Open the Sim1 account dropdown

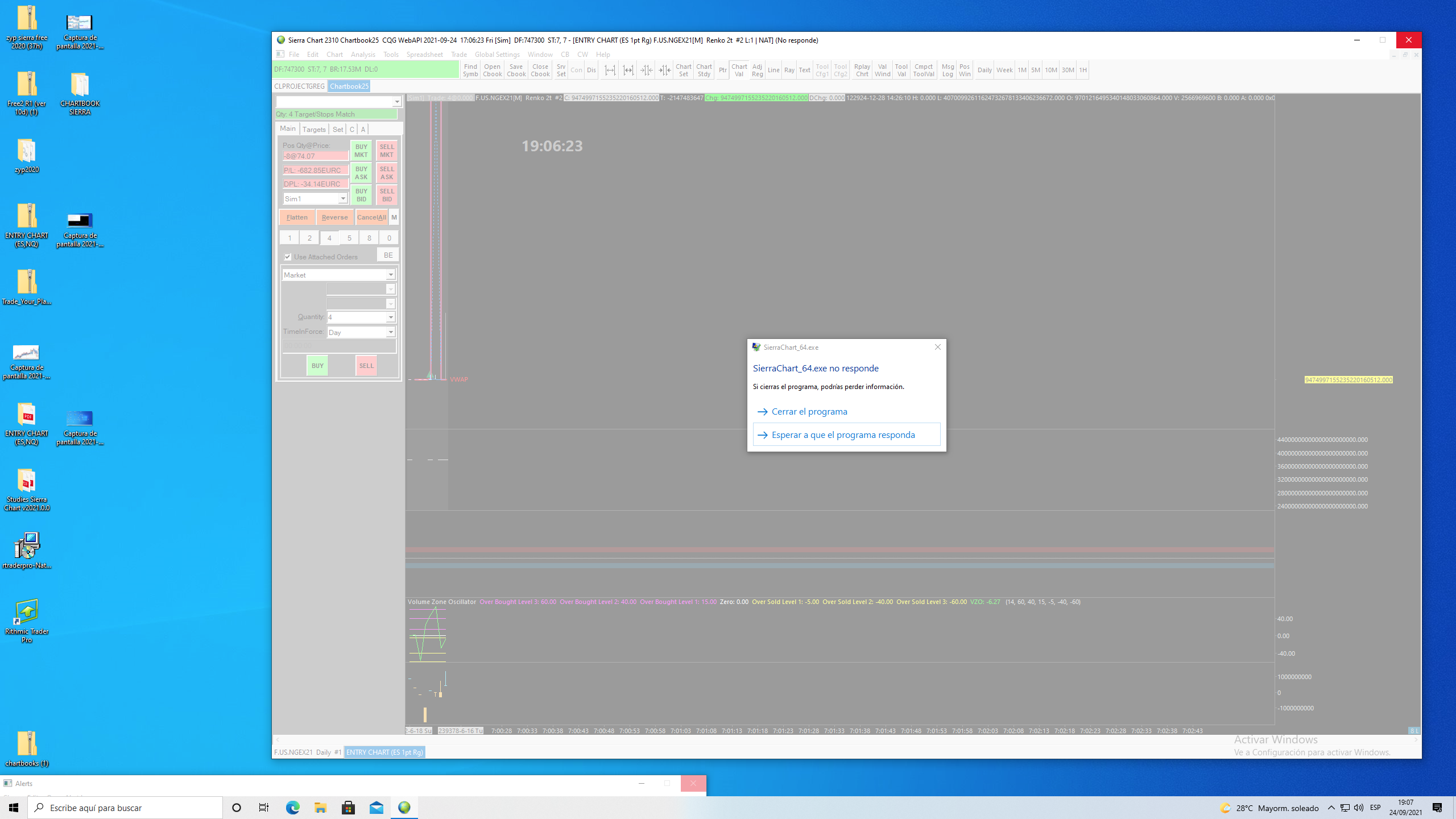(x=342, y=198)
